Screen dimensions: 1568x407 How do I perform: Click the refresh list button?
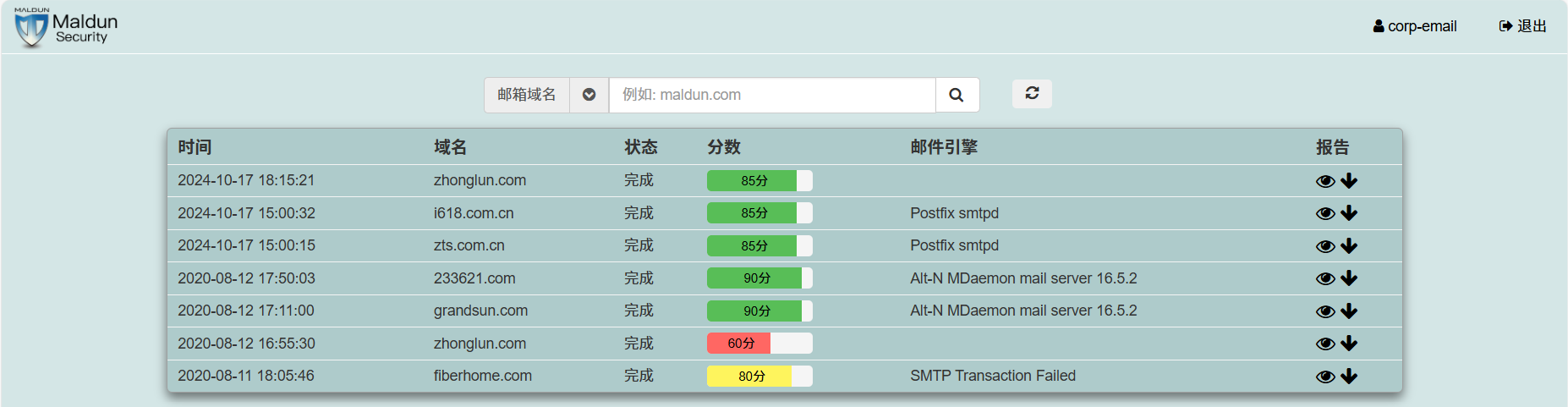pos(1032,93)
